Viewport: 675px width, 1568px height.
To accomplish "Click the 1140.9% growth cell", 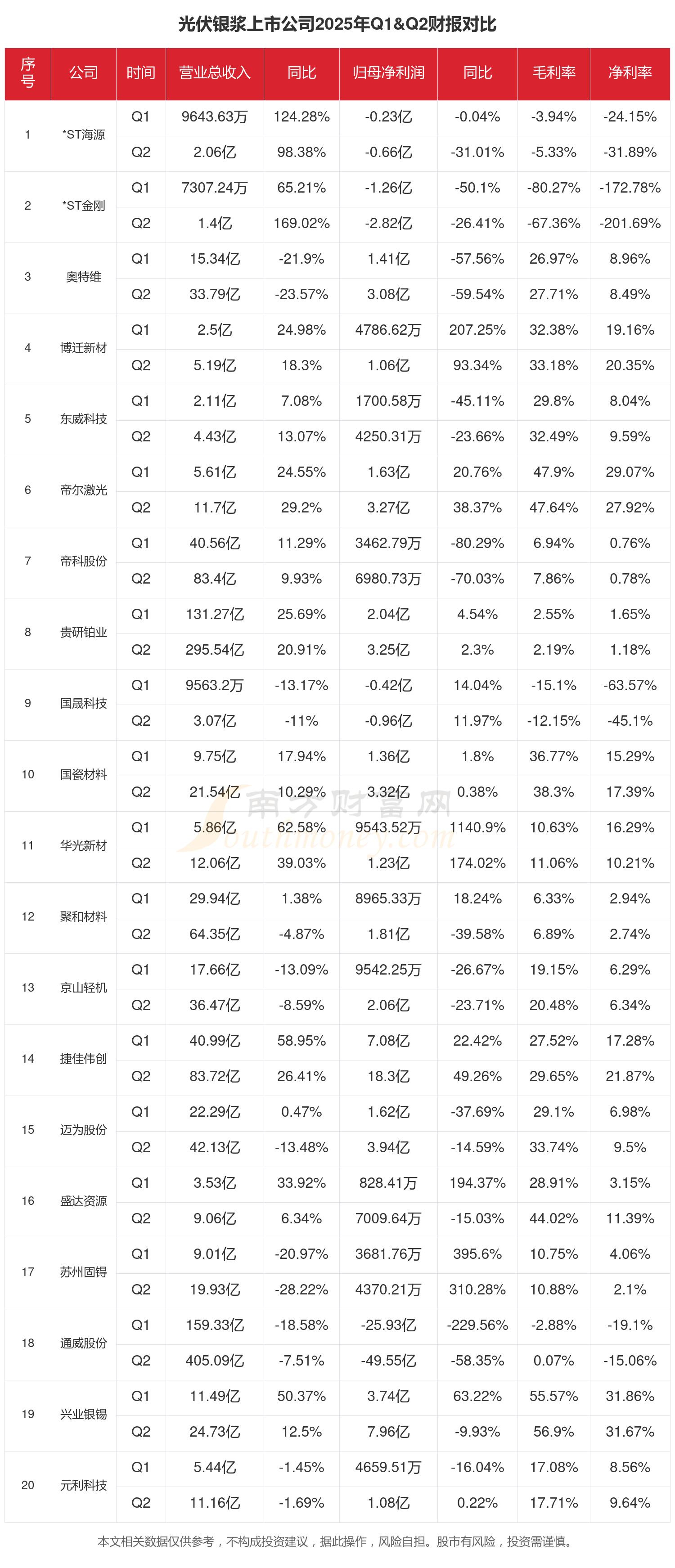I will 477,827.
